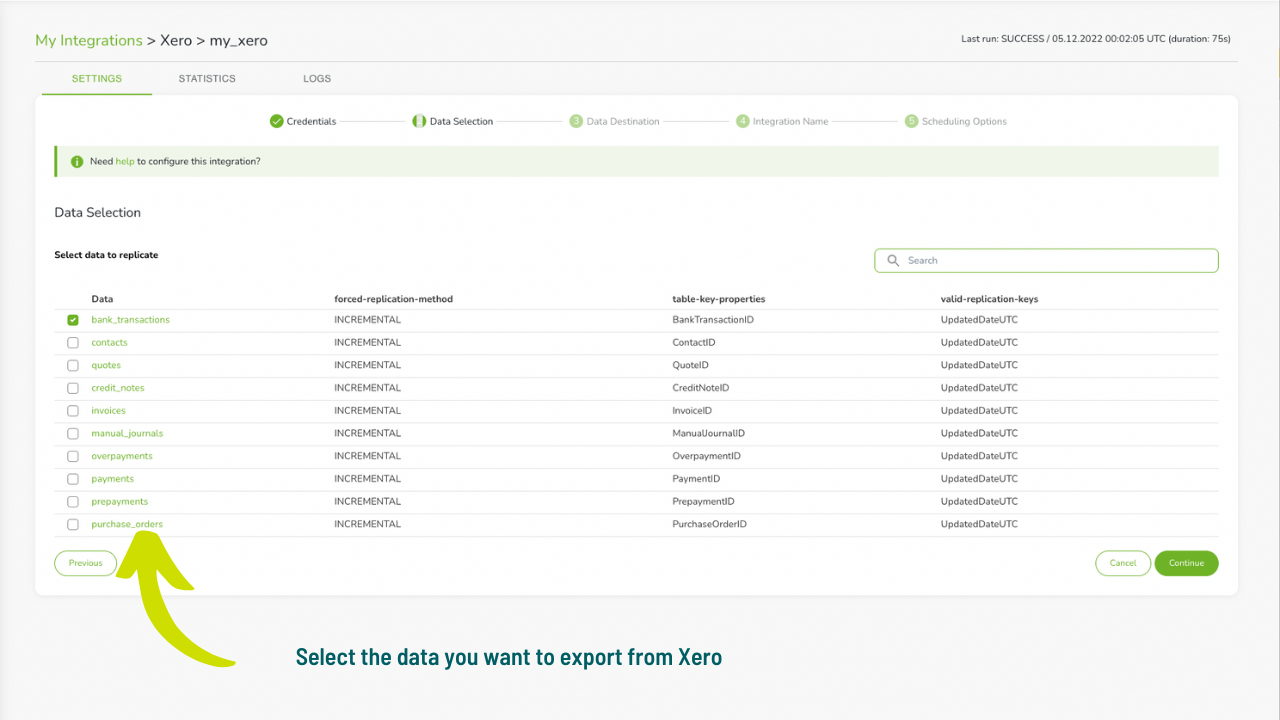Go to Data Destination step label

tap(623, 121)
